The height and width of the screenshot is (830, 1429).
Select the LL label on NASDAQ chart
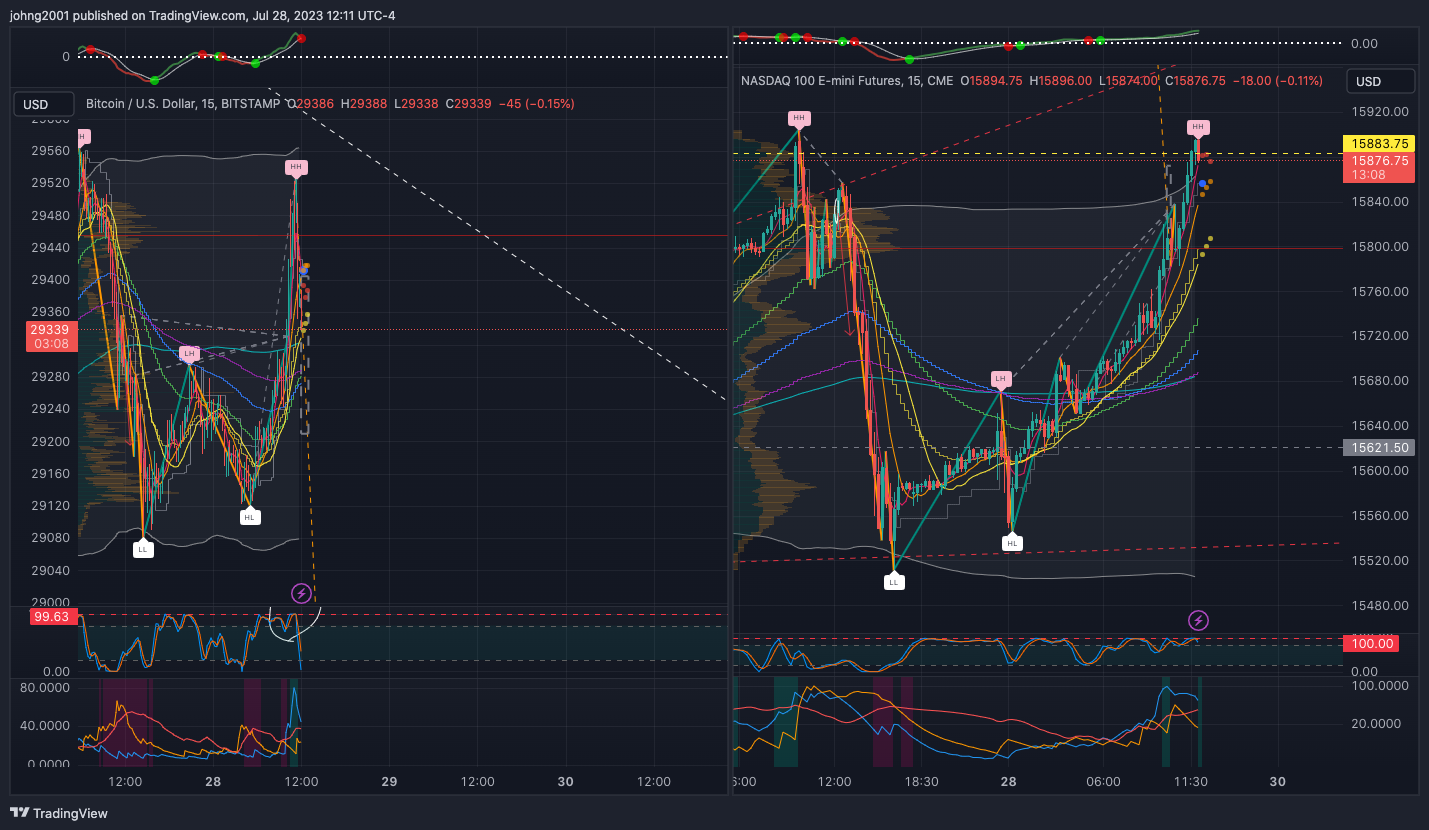(x=894, y=581)
